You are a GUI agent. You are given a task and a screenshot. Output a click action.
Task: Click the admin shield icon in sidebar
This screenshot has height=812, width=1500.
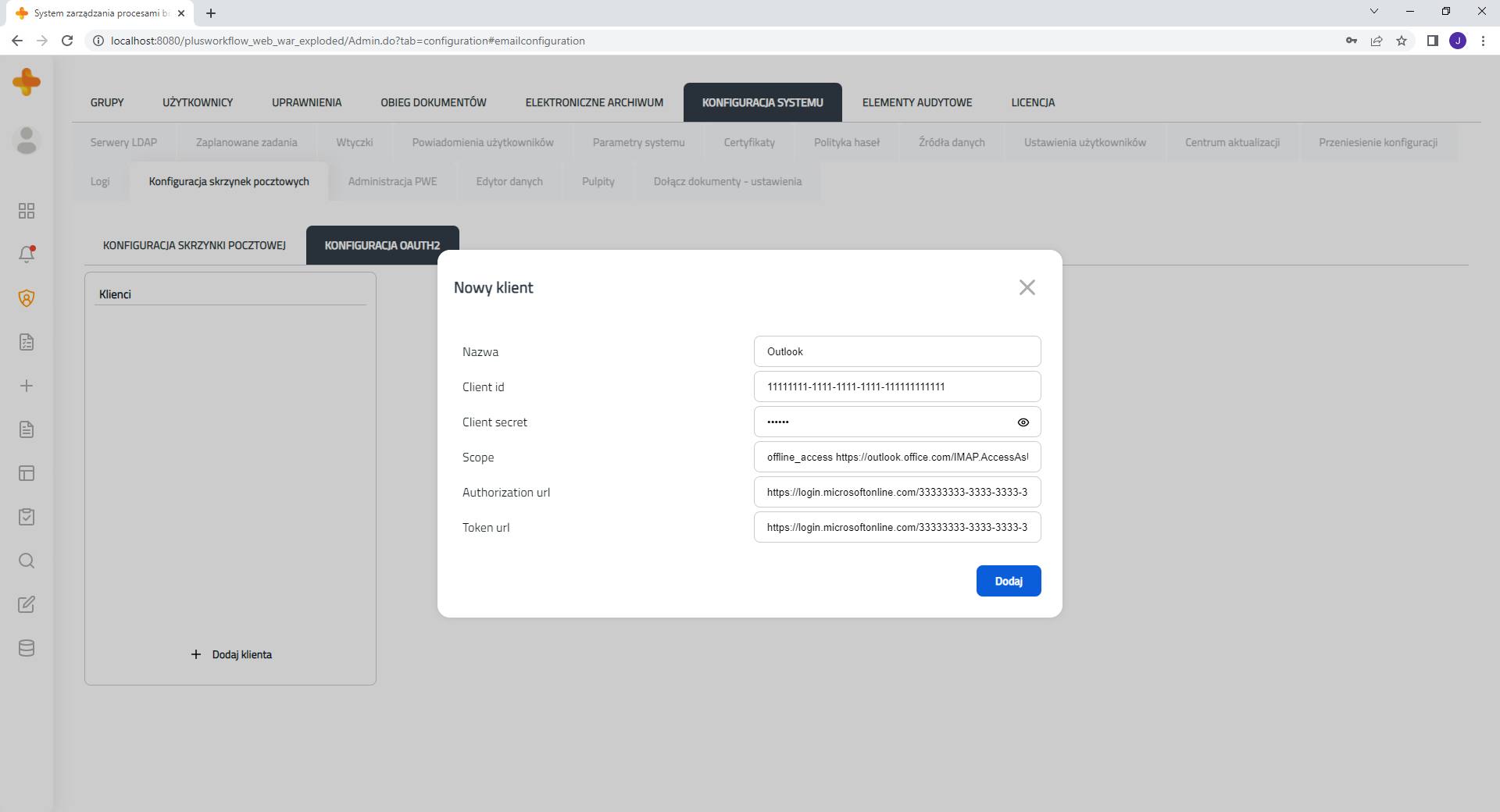tap(27, 298)
